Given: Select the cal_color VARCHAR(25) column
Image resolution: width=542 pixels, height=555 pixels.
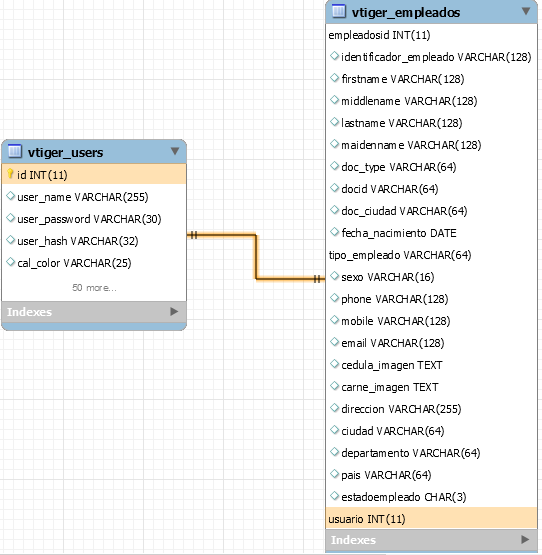Looking at the screenshot, I should coord(94,263).
